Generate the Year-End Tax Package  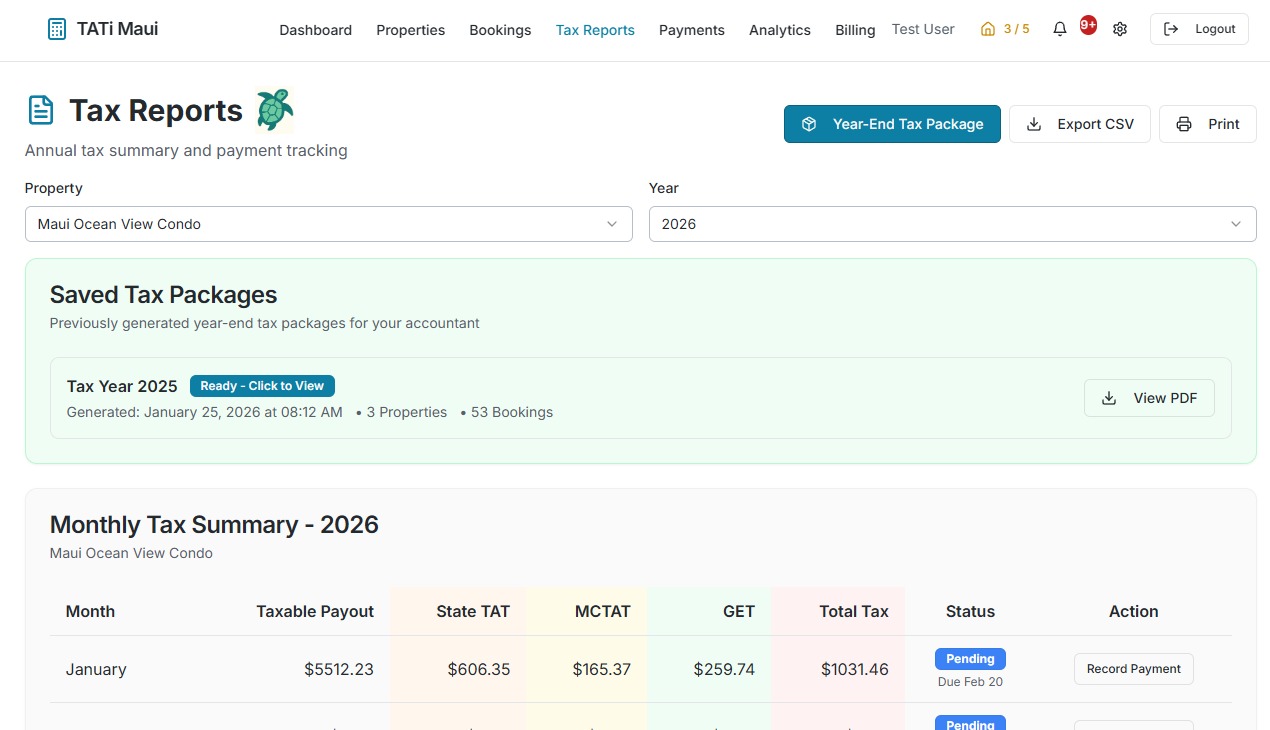coord(892,124)
